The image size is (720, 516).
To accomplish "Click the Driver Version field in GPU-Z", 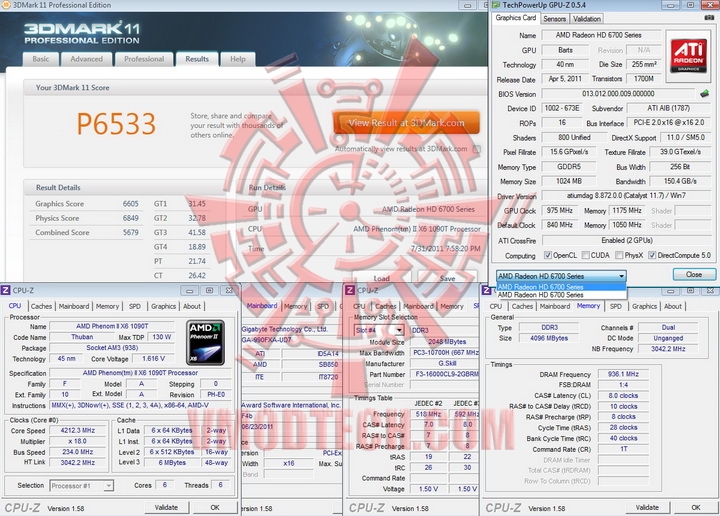I will (x=626, y=196).
